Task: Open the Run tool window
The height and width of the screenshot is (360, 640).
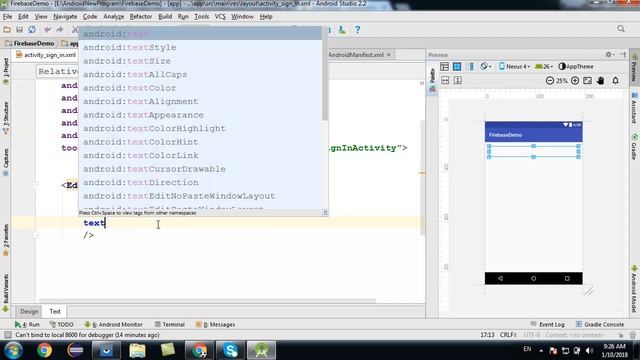Action: (x=27, y=324)
